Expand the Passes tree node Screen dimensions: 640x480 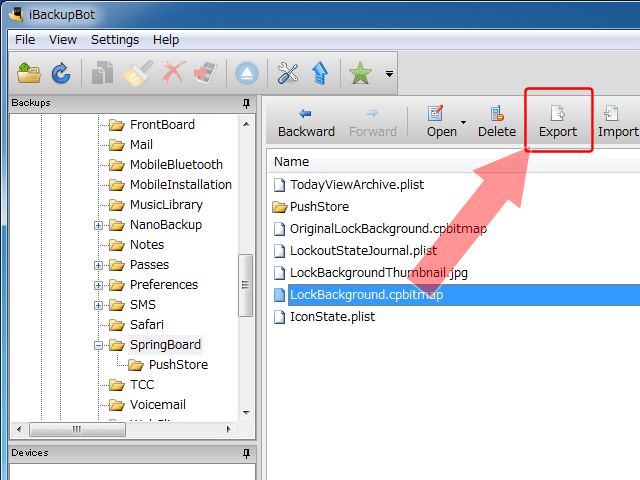point(98,265)
